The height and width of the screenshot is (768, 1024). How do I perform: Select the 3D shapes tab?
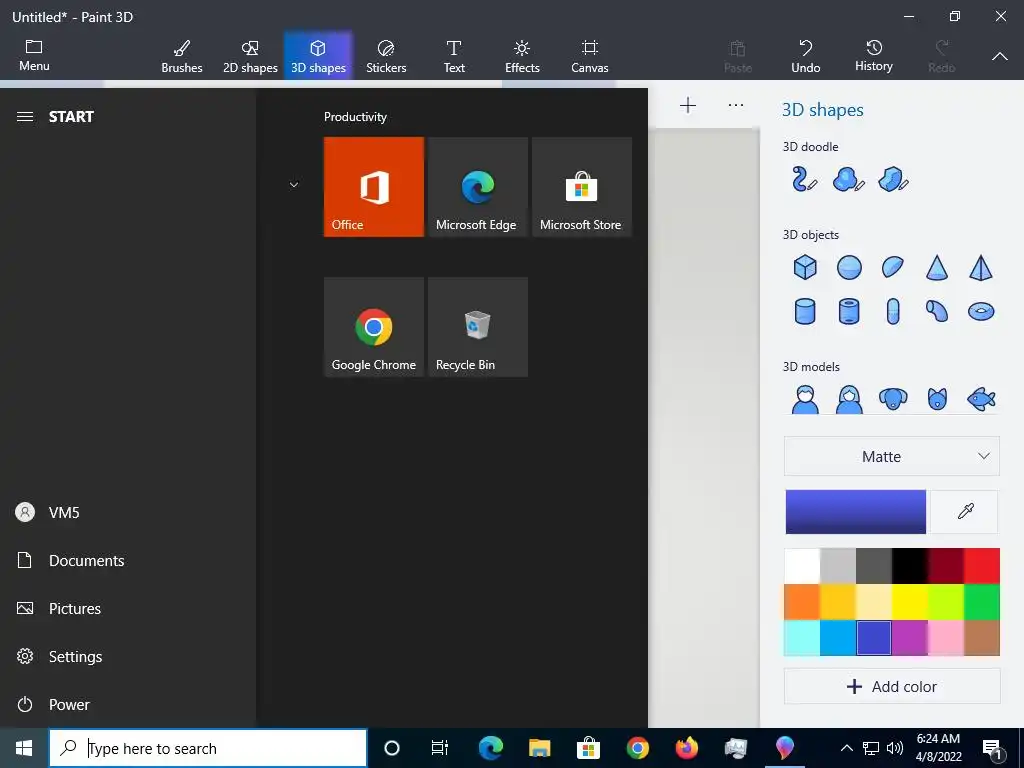click(318, 56)
